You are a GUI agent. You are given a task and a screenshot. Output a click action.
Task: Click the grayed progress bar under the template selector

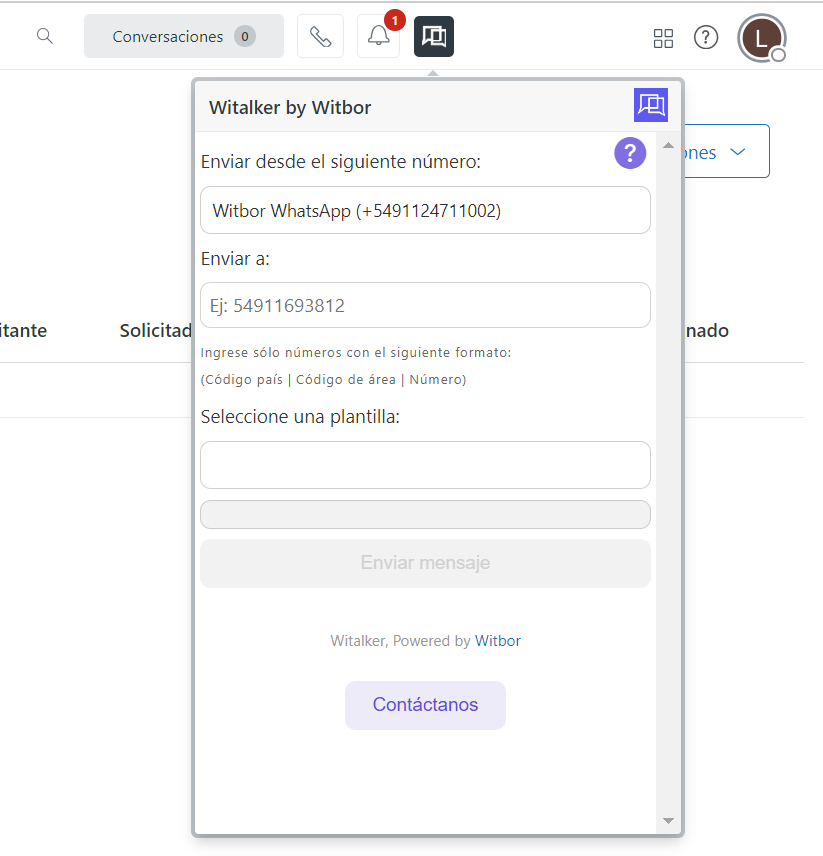tap(425, 514)
